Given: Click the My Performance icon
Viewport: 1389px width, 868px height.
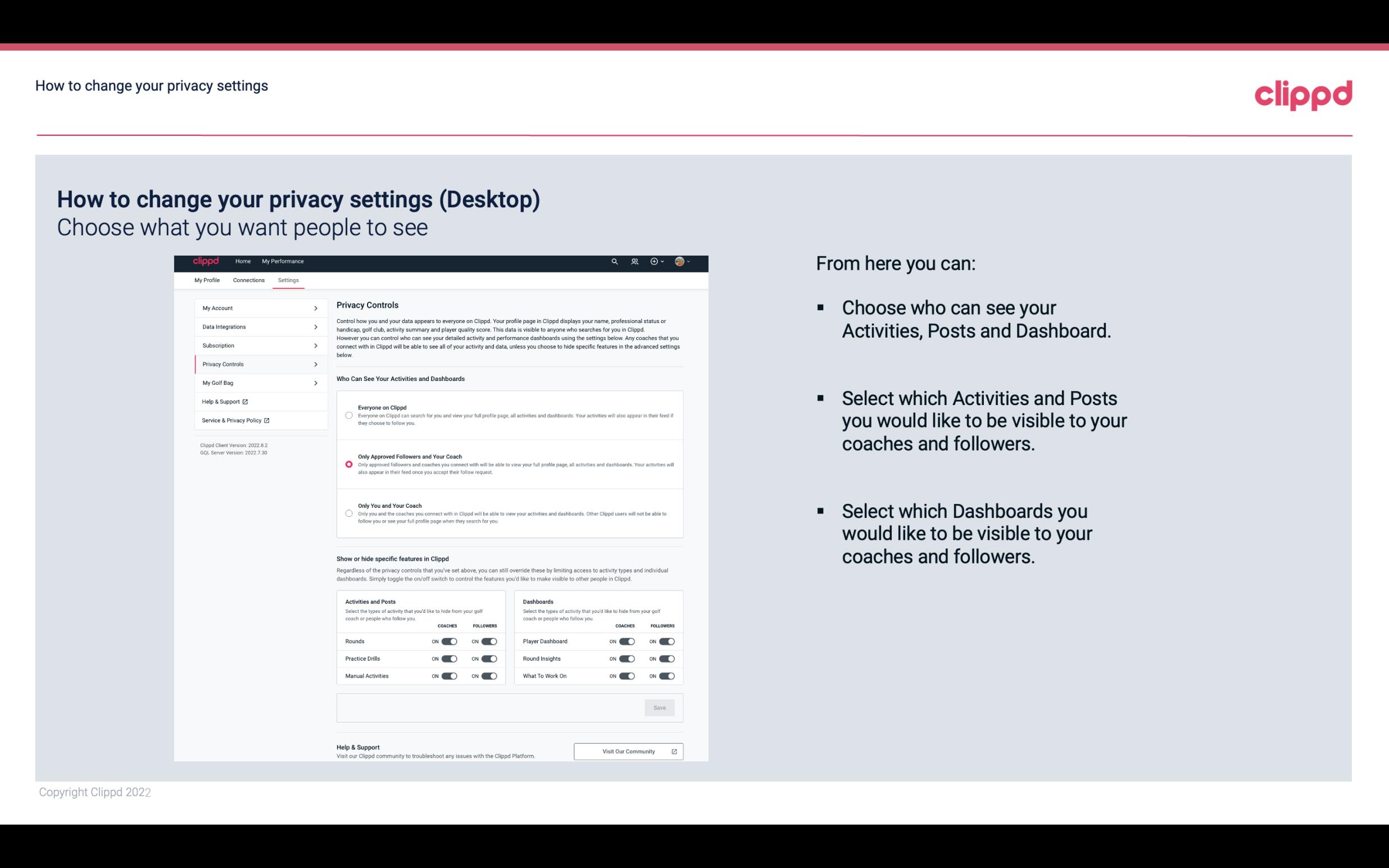Looking at the screenshot, I should pyautogui.click(x=283, y=261).
